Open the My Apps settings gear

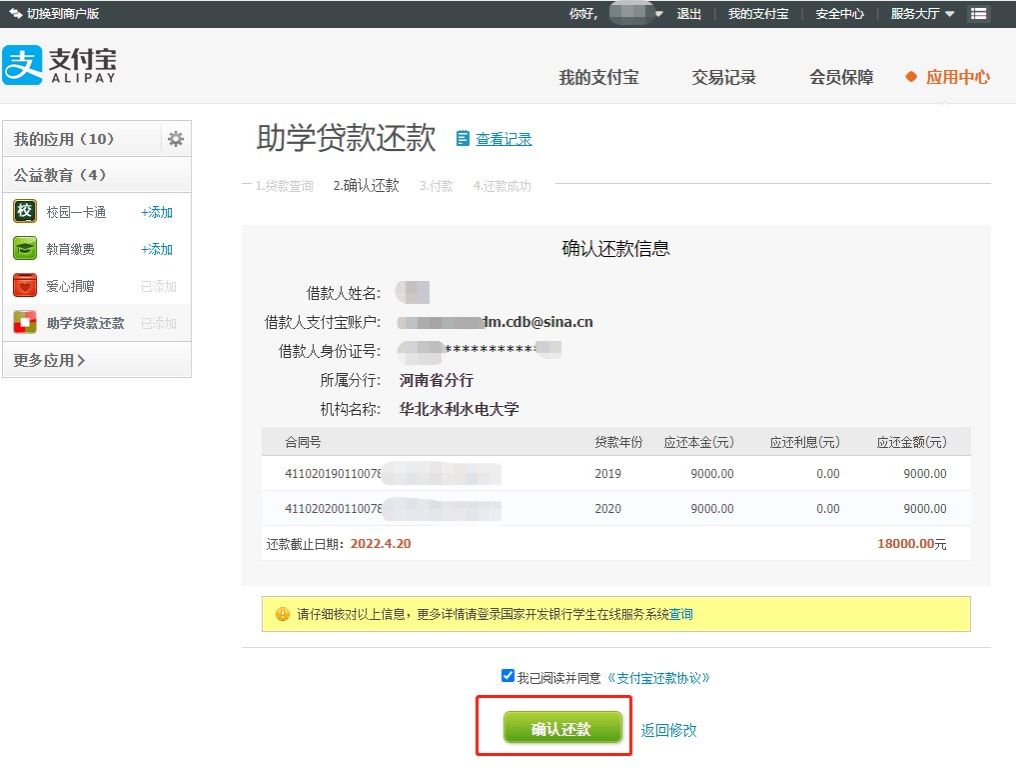click(176, 139)
